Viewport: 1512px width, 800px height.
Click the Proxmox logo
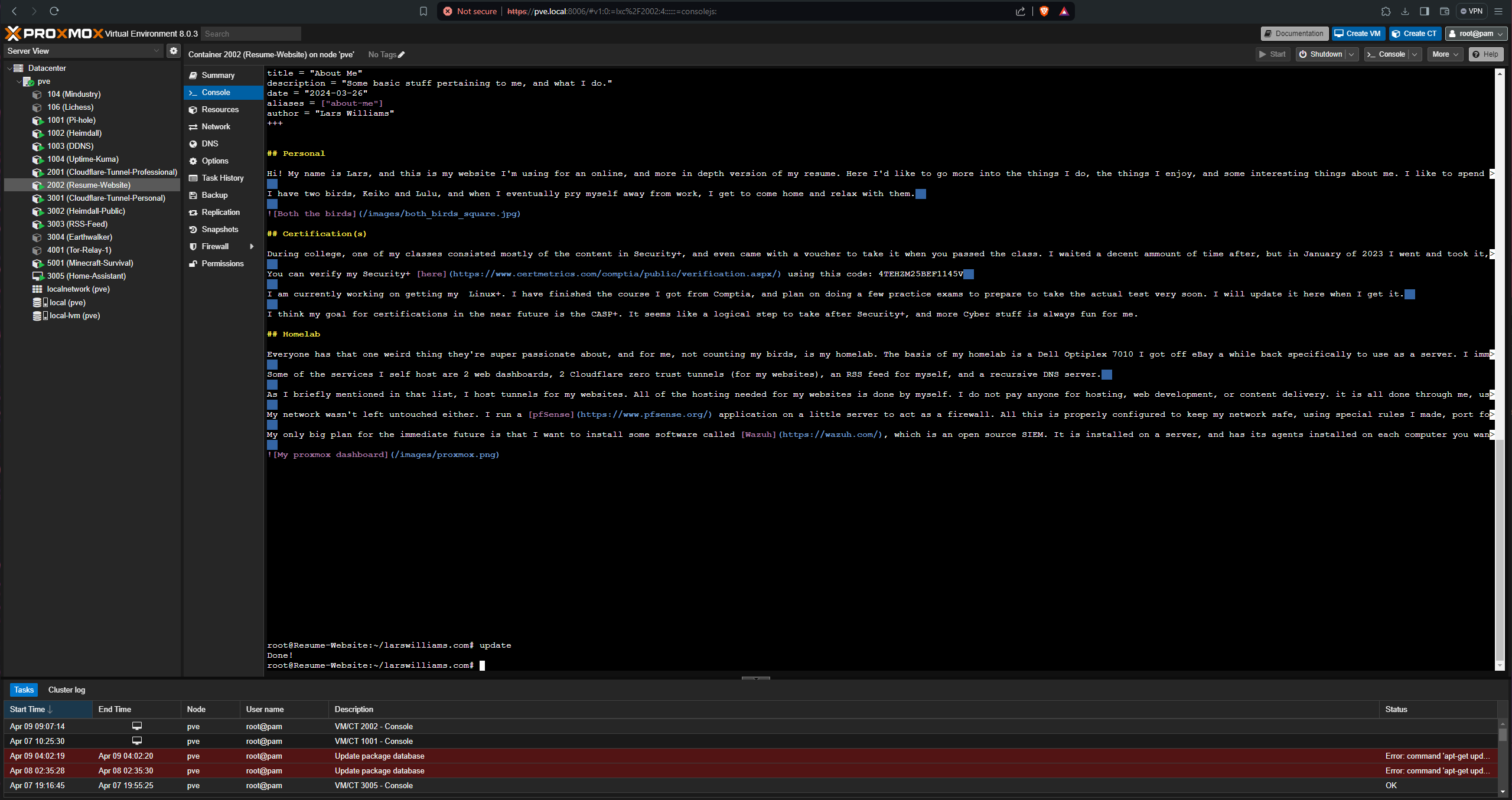(x=54, y=34)
